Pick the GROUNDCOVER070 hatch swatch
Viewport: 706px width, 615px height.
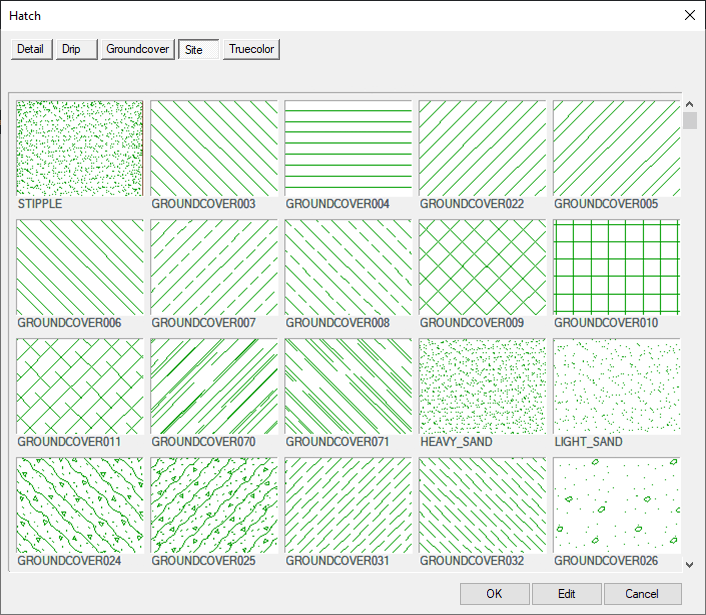pos(214,386)
